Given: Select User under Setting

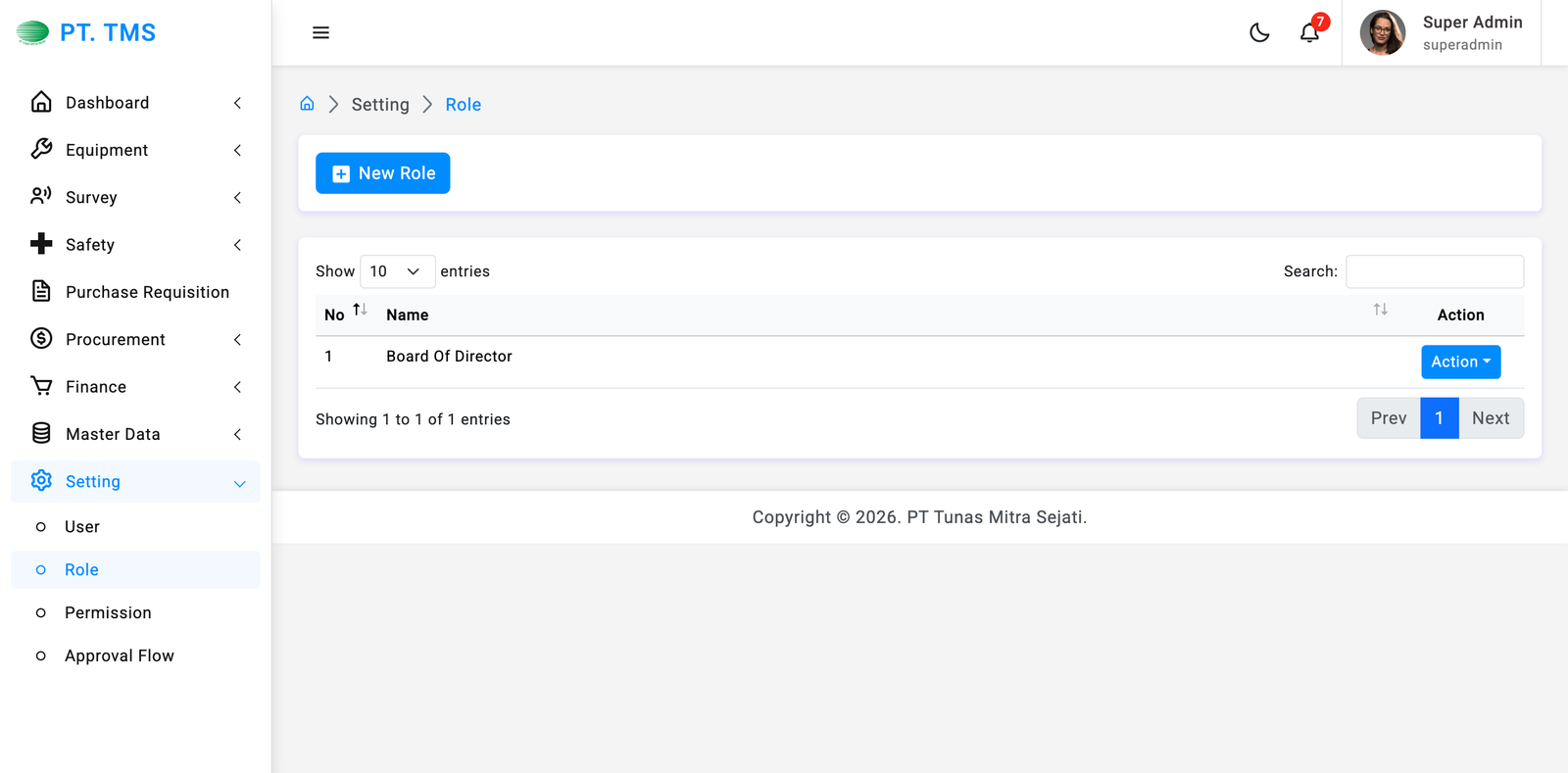Looking at the screenshot, I should (x=82, y=526).
